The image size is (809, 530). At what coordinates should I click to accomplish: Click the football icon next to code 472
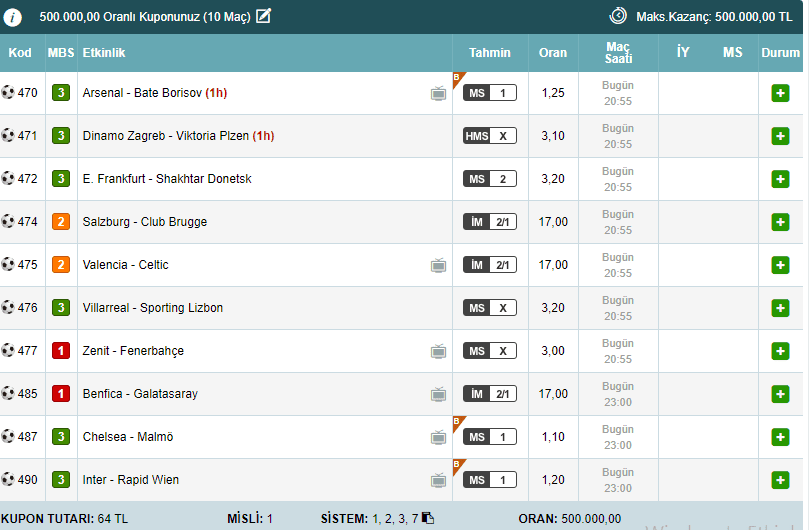(8, 178)
